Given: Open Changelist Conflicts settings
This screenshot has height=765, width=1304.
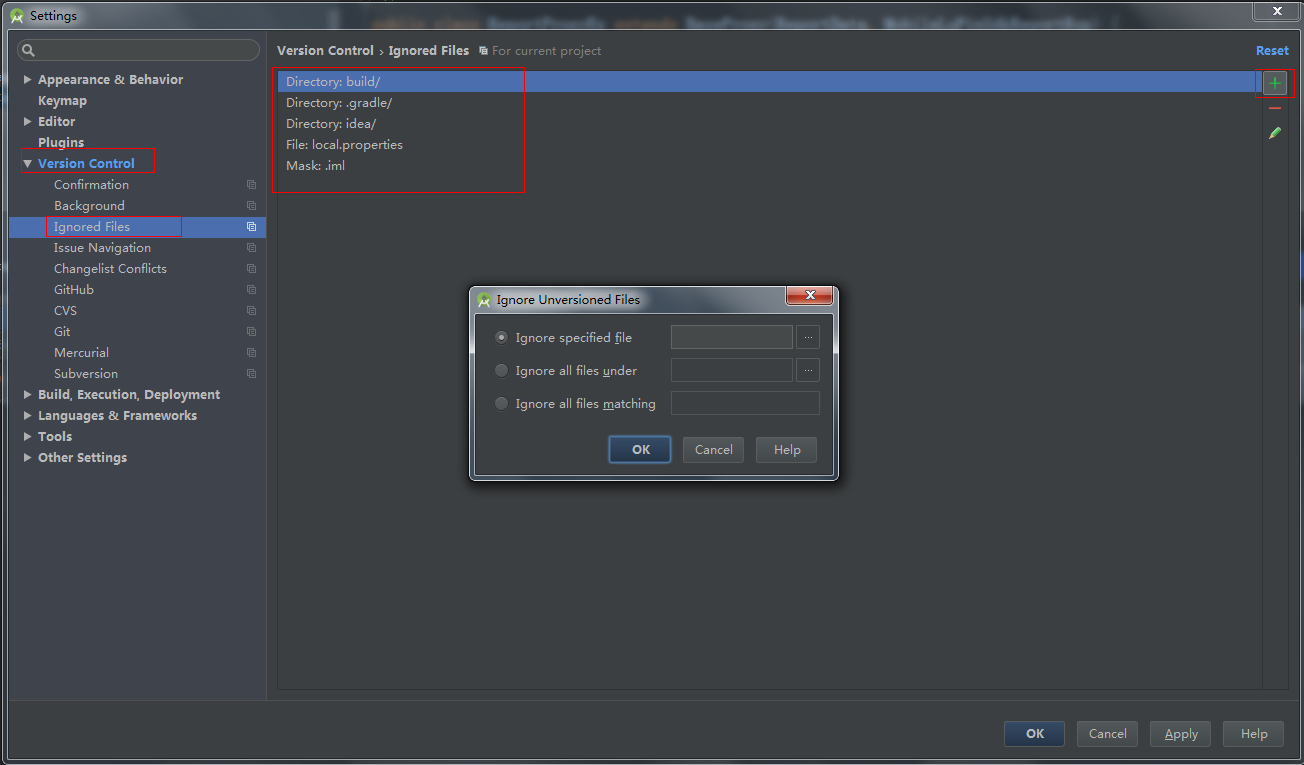Looking at the screenshot, I should tap(110, 269).
